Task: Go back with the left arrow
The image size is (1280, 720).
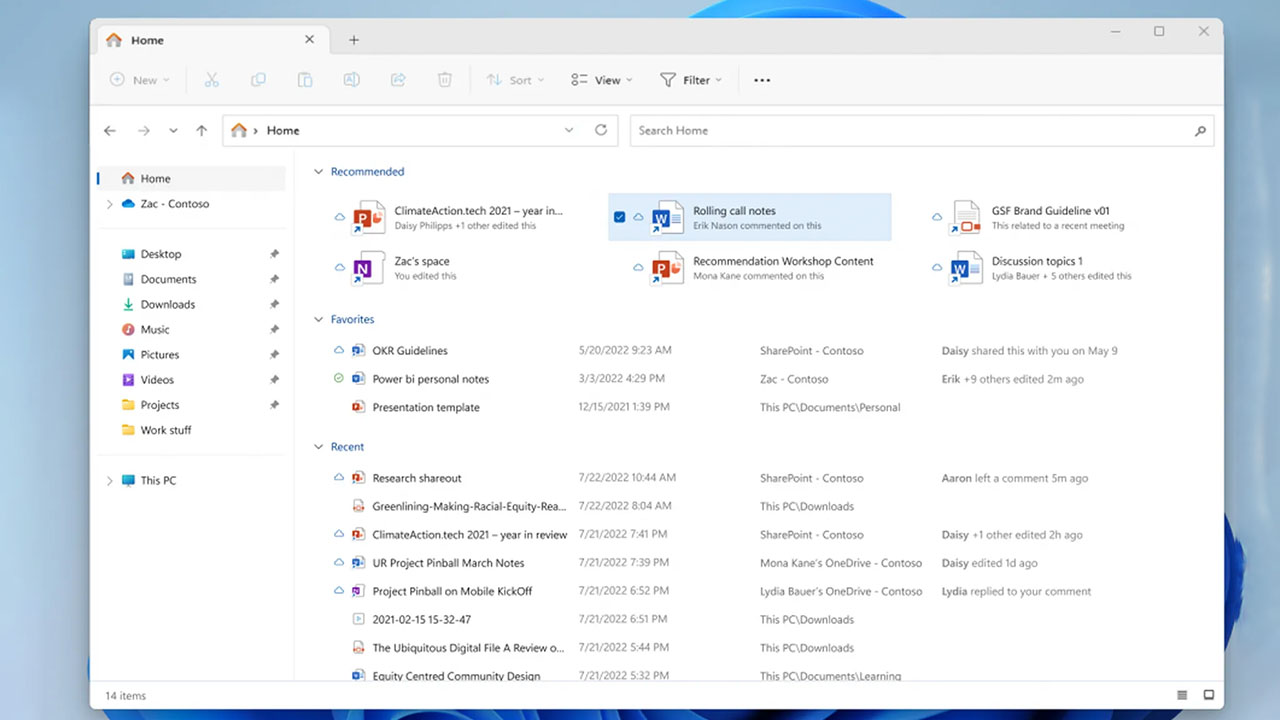Action: pyautogui.click(x=110, y=130)
